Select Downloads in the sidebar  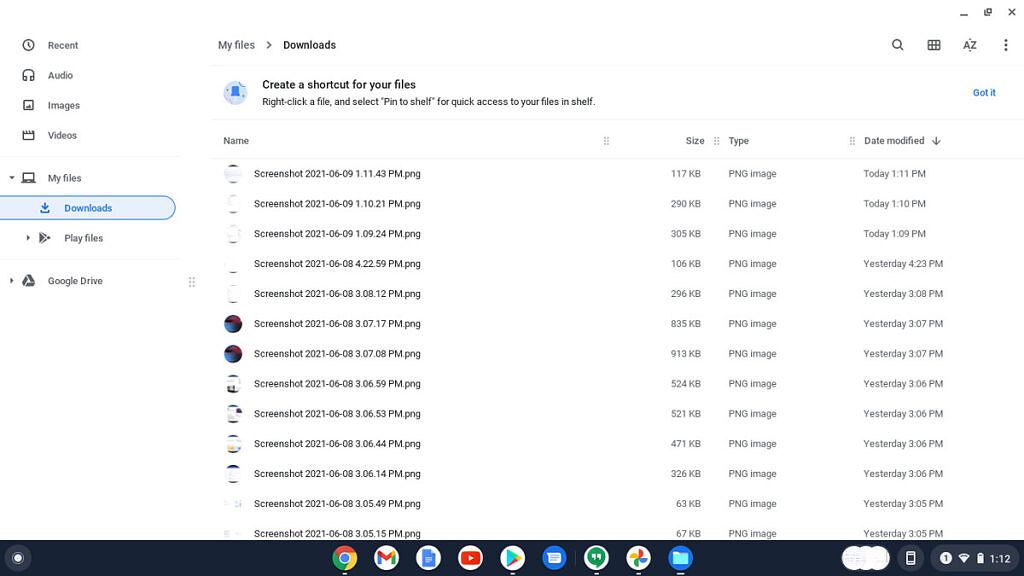[x=88, y=208]
